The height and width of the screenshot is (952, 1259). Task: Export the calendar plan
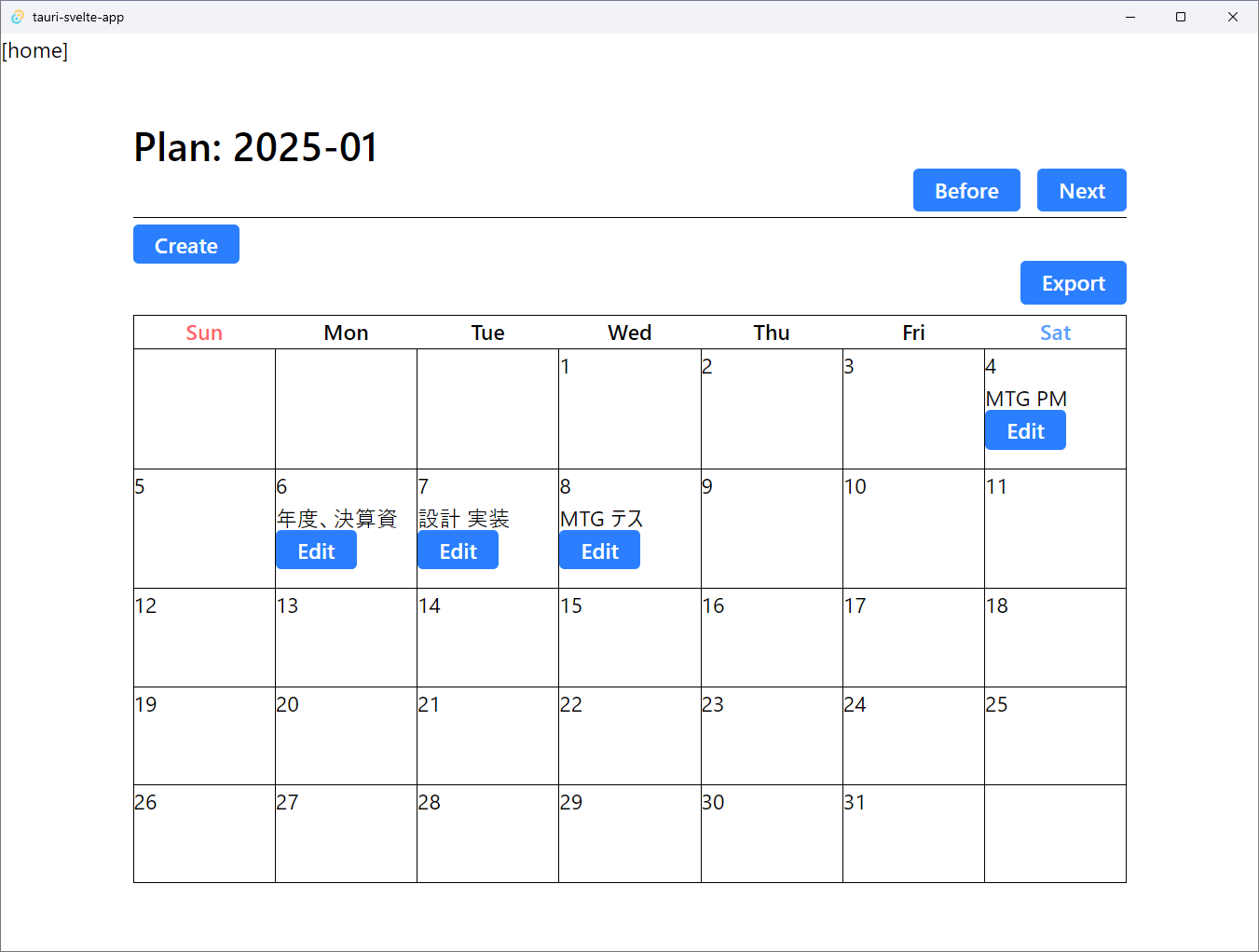1074,282
